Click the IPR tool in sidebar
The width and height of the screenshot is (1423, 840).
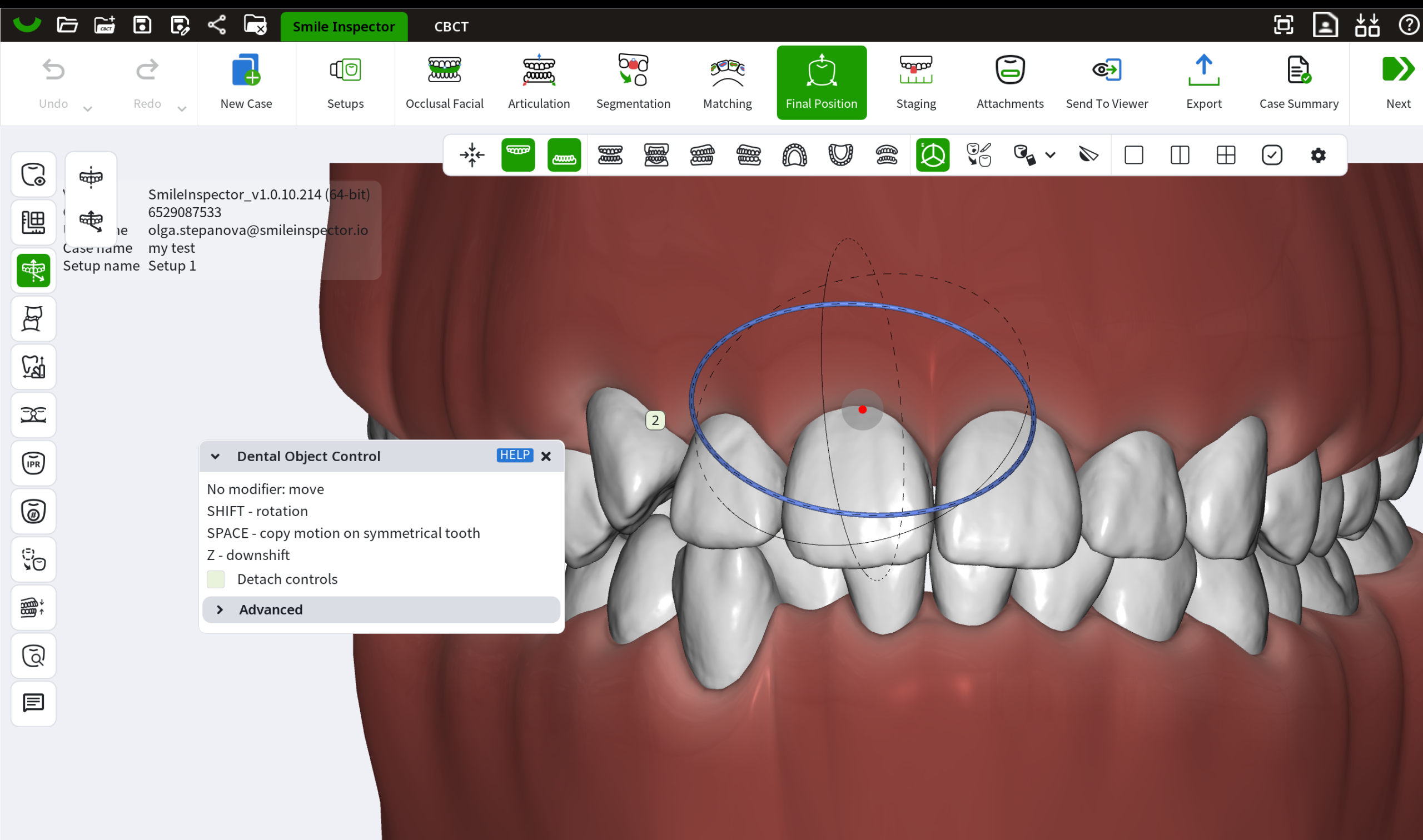pos(33,463)
